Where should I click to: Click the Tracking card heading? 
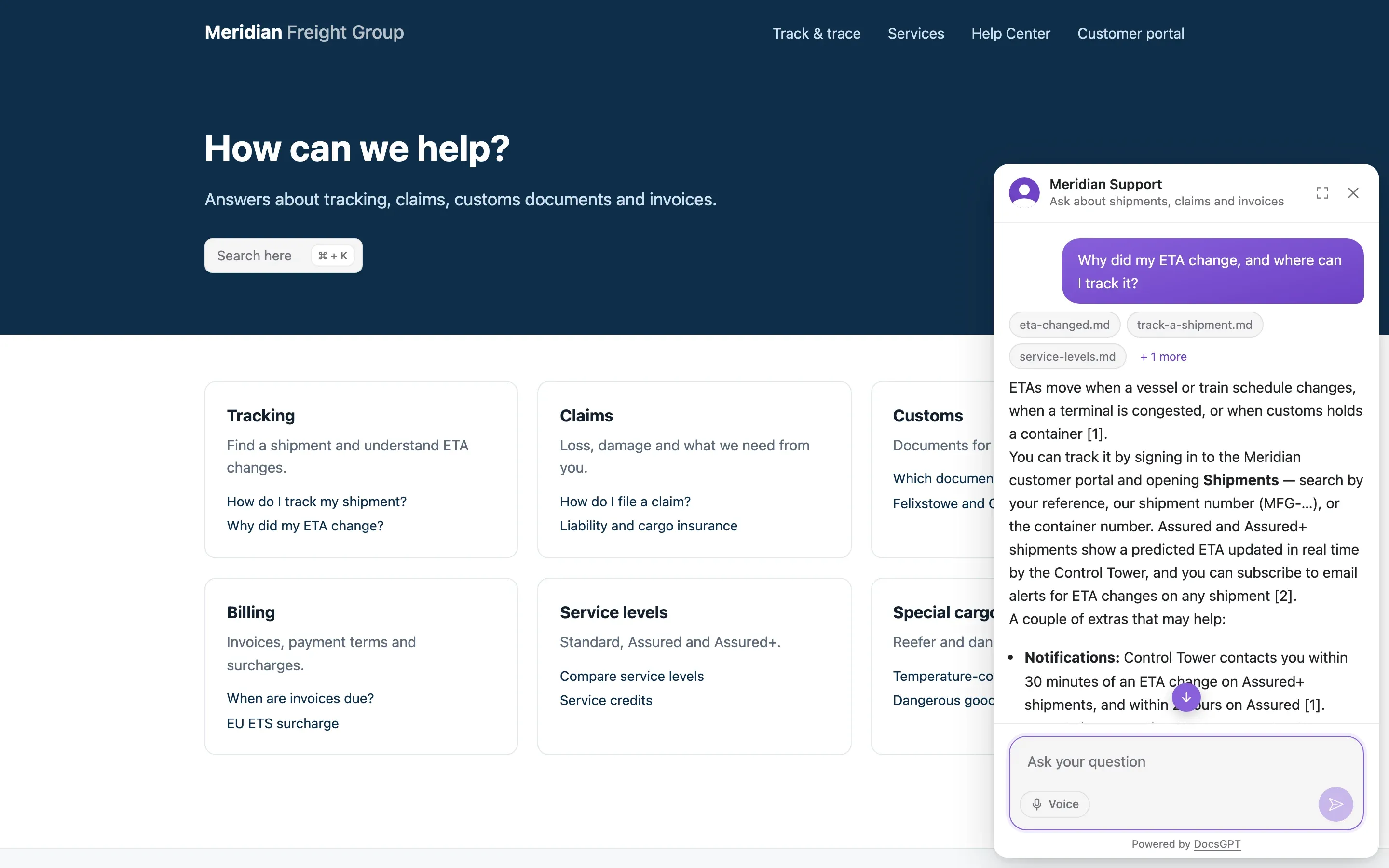click(x=260, y=416)
